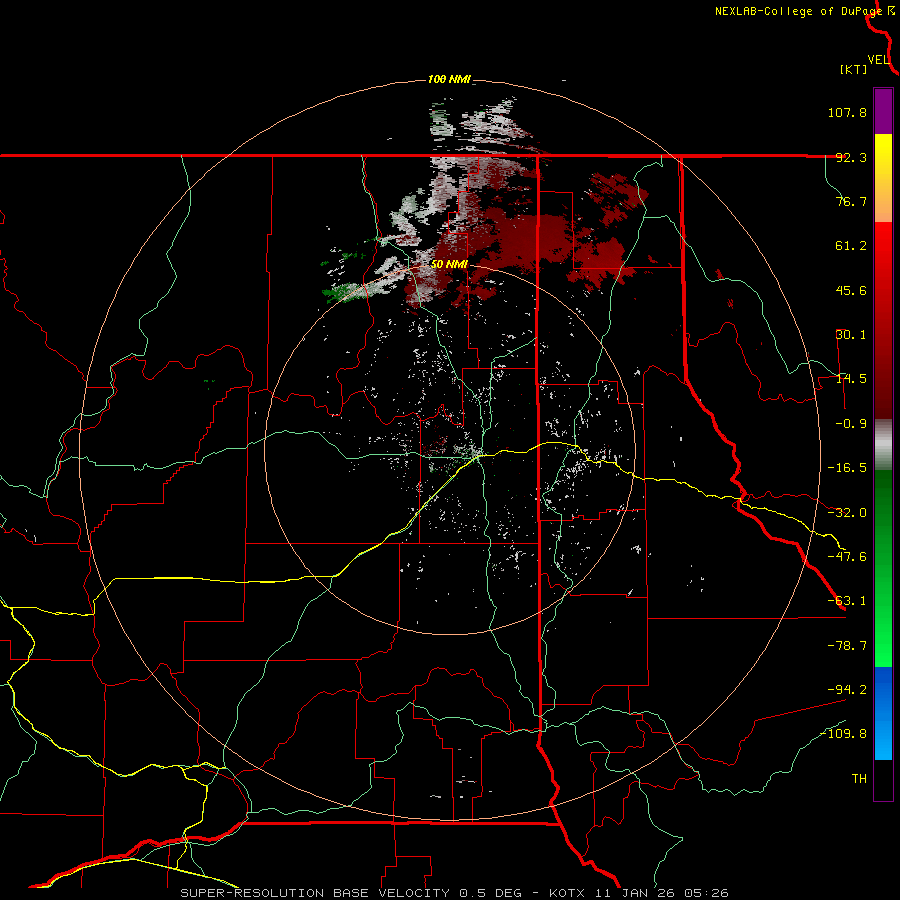Select the 76.7 scale value
Screen dimensions: 900x900
(x=851, y=201)
